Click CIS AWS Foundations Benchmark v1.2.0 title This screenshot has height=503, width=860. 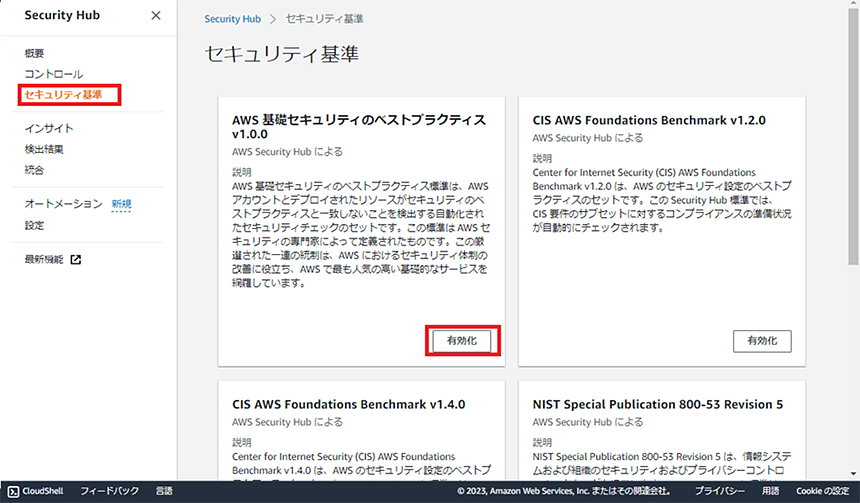pyautogui.click(x=649, y=120)
